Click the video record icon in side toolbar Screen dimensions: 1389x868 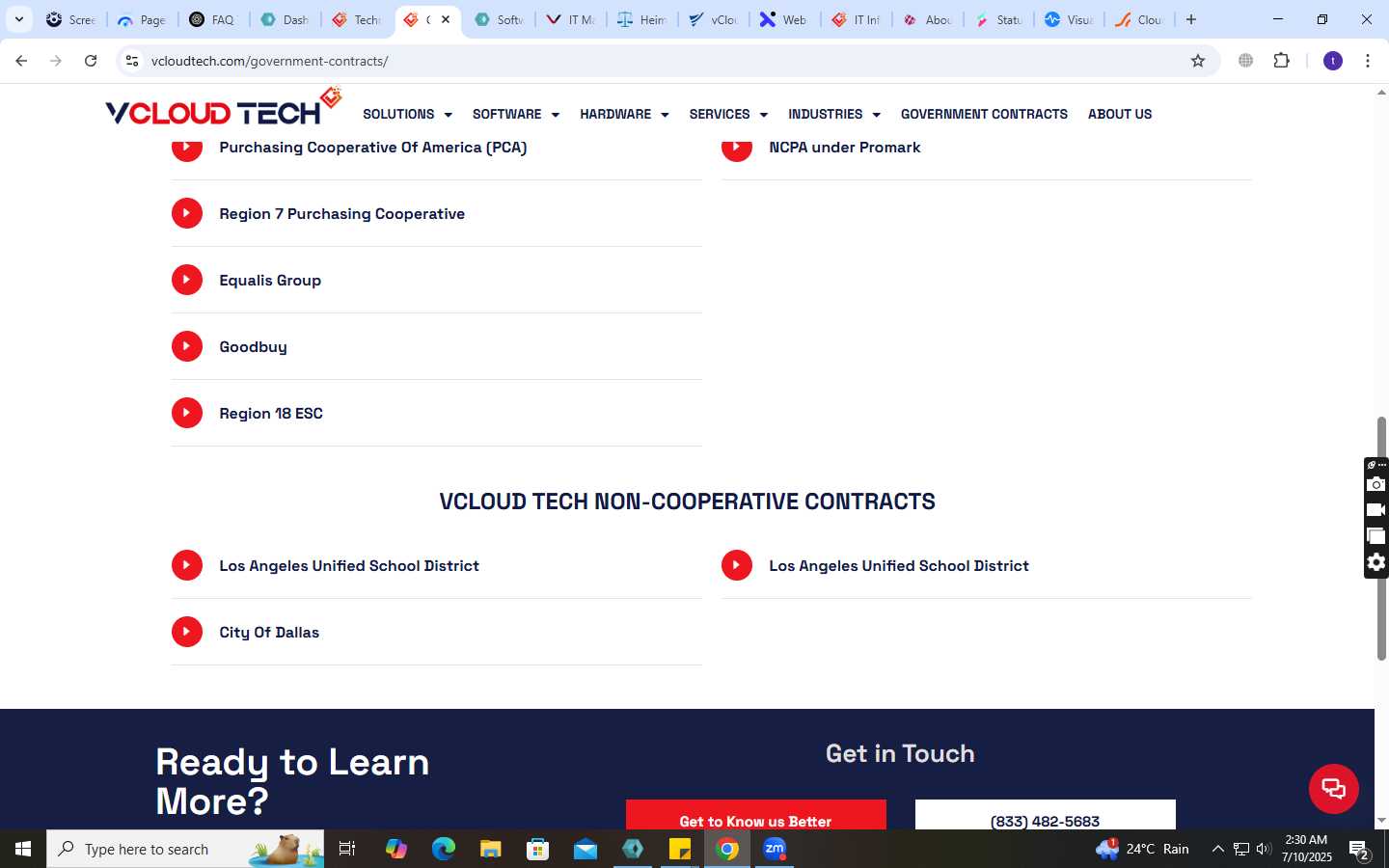tap(1376, 510)
